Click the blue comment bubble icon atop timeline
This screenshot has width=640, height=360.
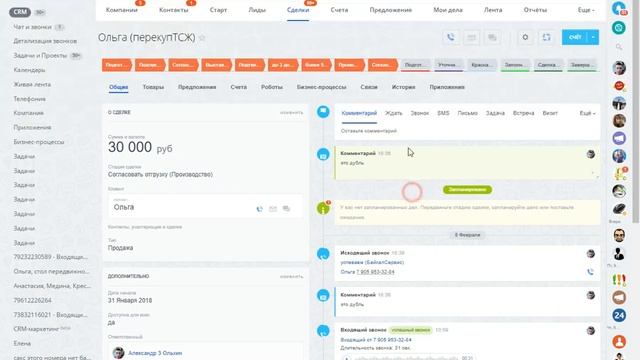[323, 111]
